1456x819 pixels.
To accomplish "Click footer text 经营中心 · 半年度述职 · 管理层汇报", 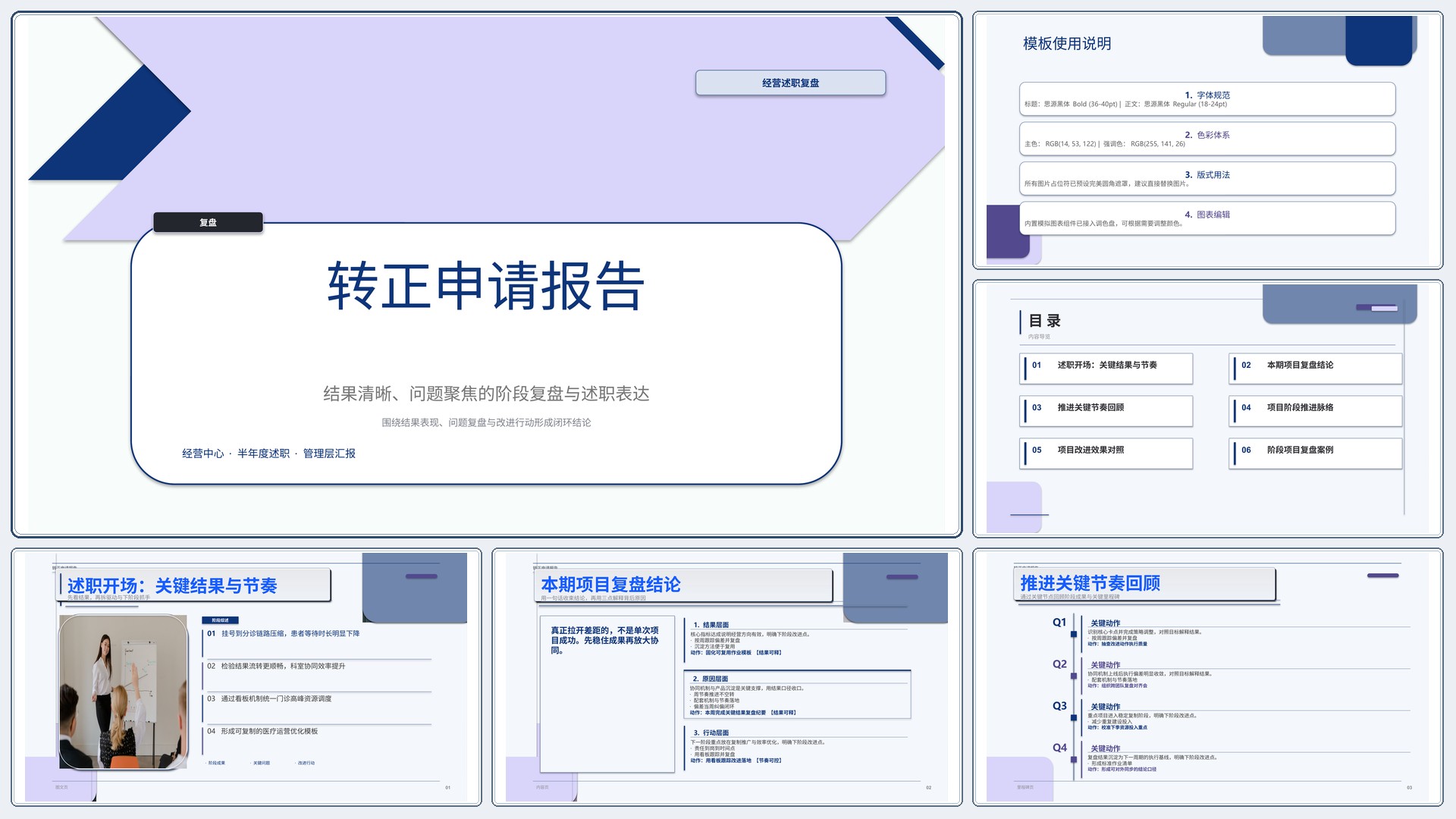I will click(x=268, y=453).
